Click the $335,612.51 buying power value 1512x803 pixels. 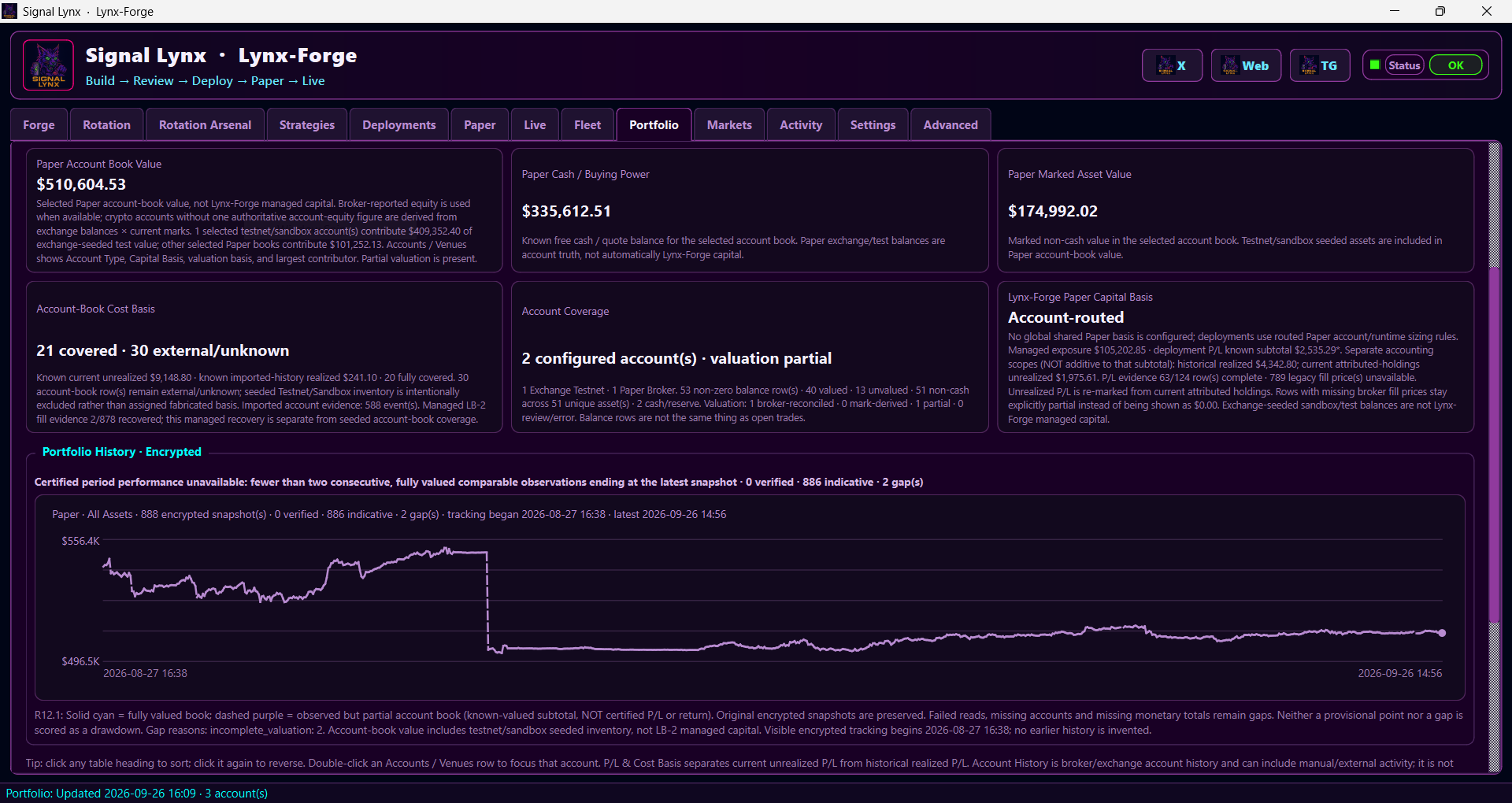click(566, 211)
